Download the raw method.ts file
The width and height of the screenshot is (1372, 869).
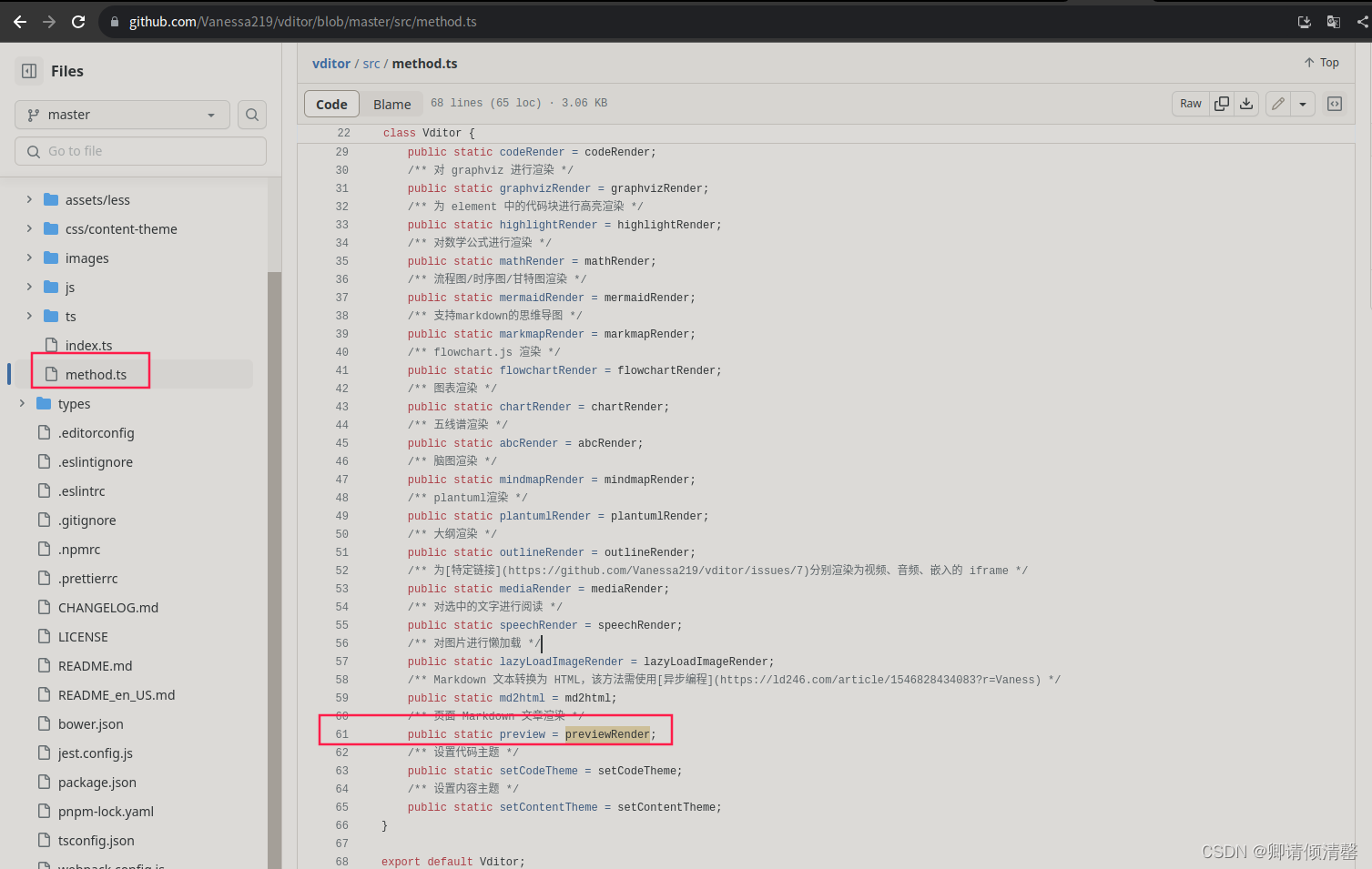pos(1245,103)
